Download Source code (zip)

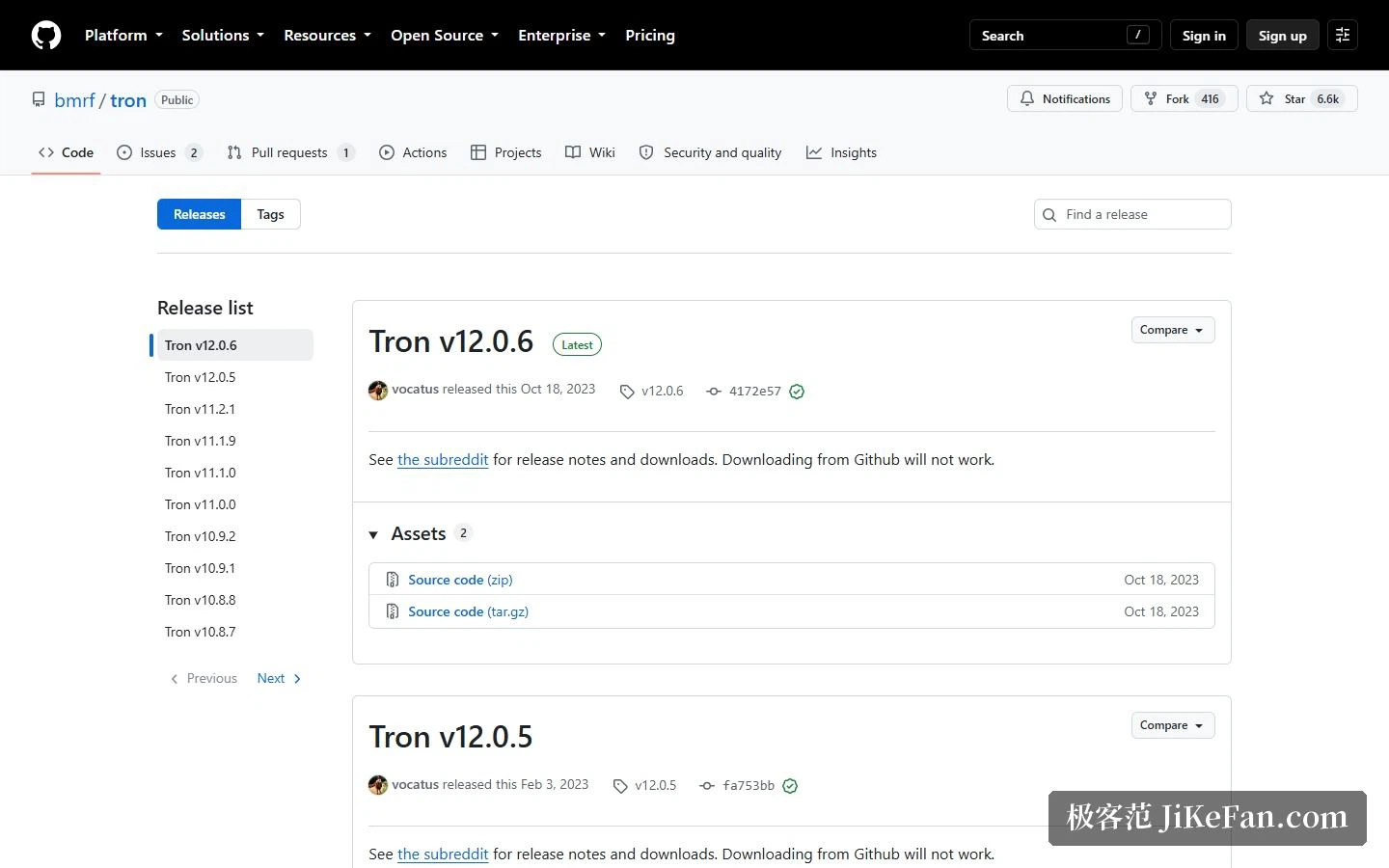460,580
